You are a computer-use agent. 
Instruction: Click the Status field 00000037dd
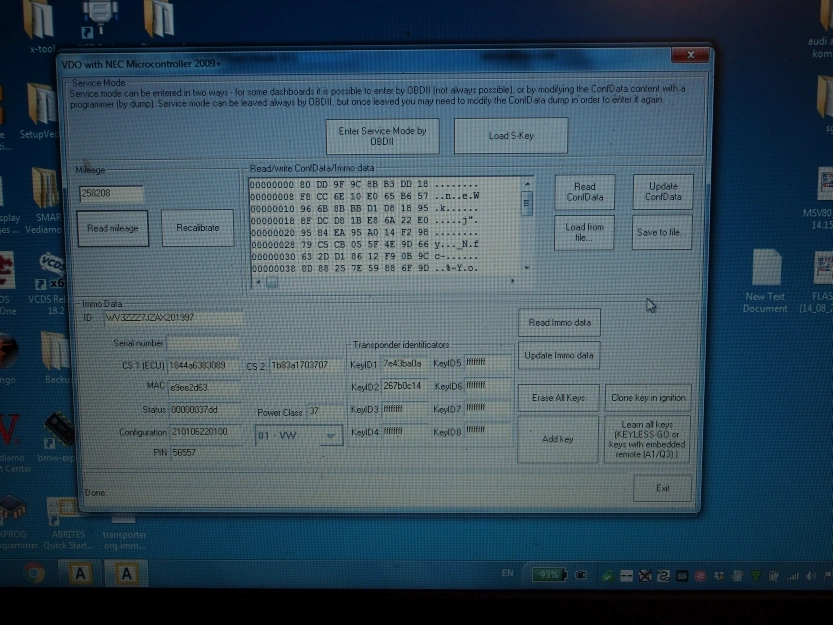(x=205, y=410)
